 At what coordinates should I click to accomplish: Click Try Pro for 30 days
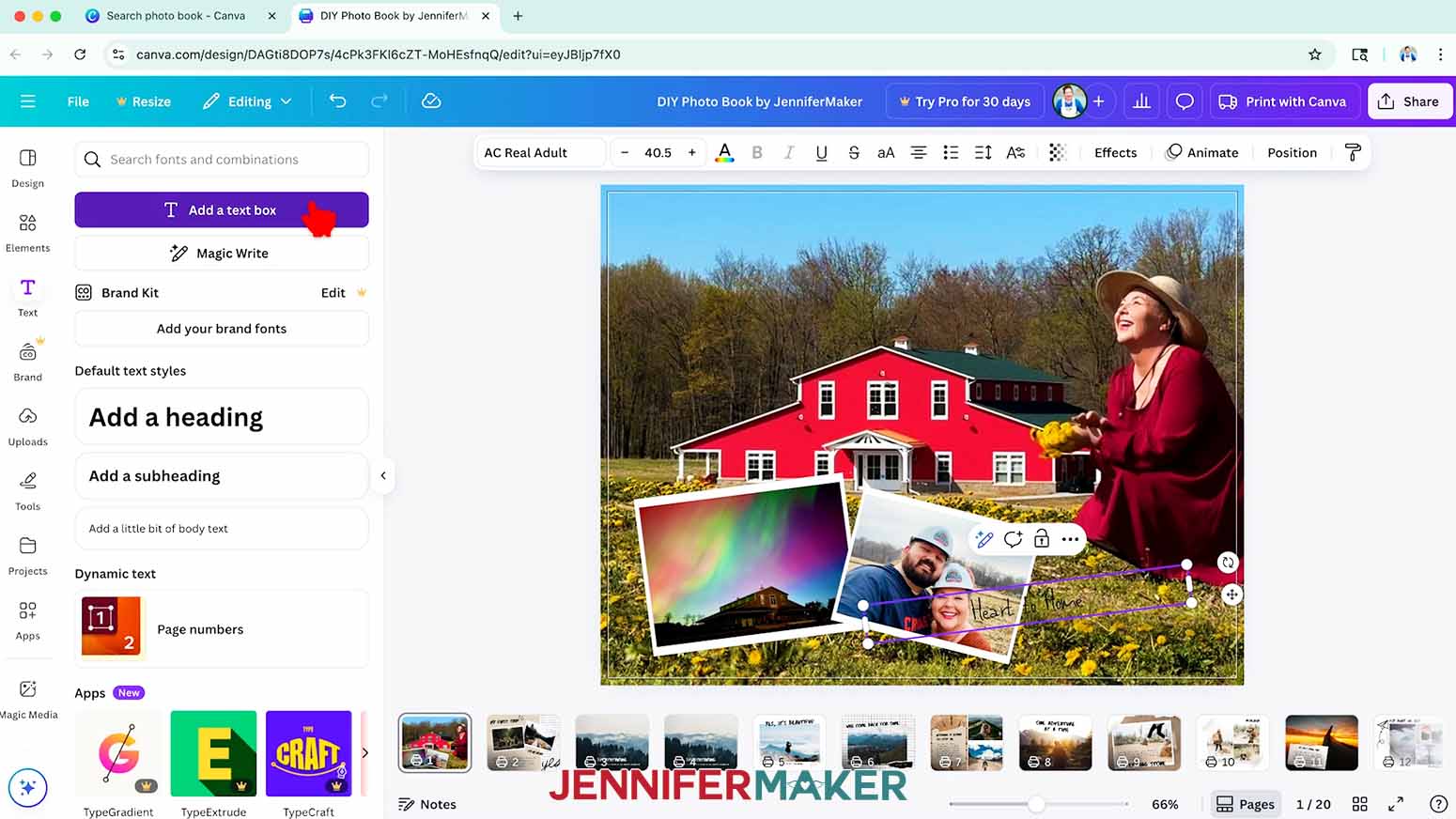click(965, 101)
